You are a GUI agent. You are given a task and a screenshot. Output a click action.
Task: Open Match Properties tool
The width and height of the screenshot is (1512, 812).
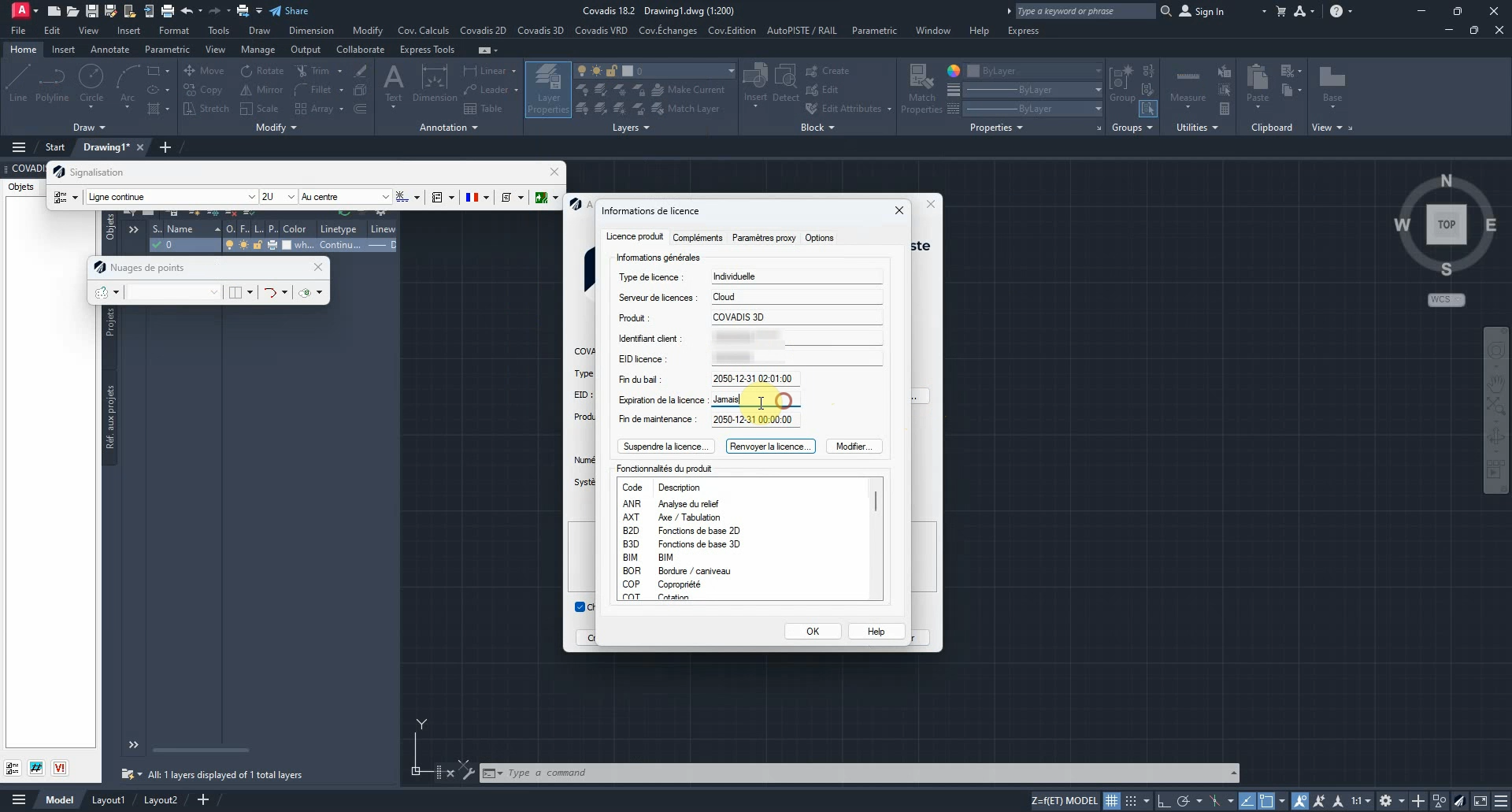[x=921, y=89]
